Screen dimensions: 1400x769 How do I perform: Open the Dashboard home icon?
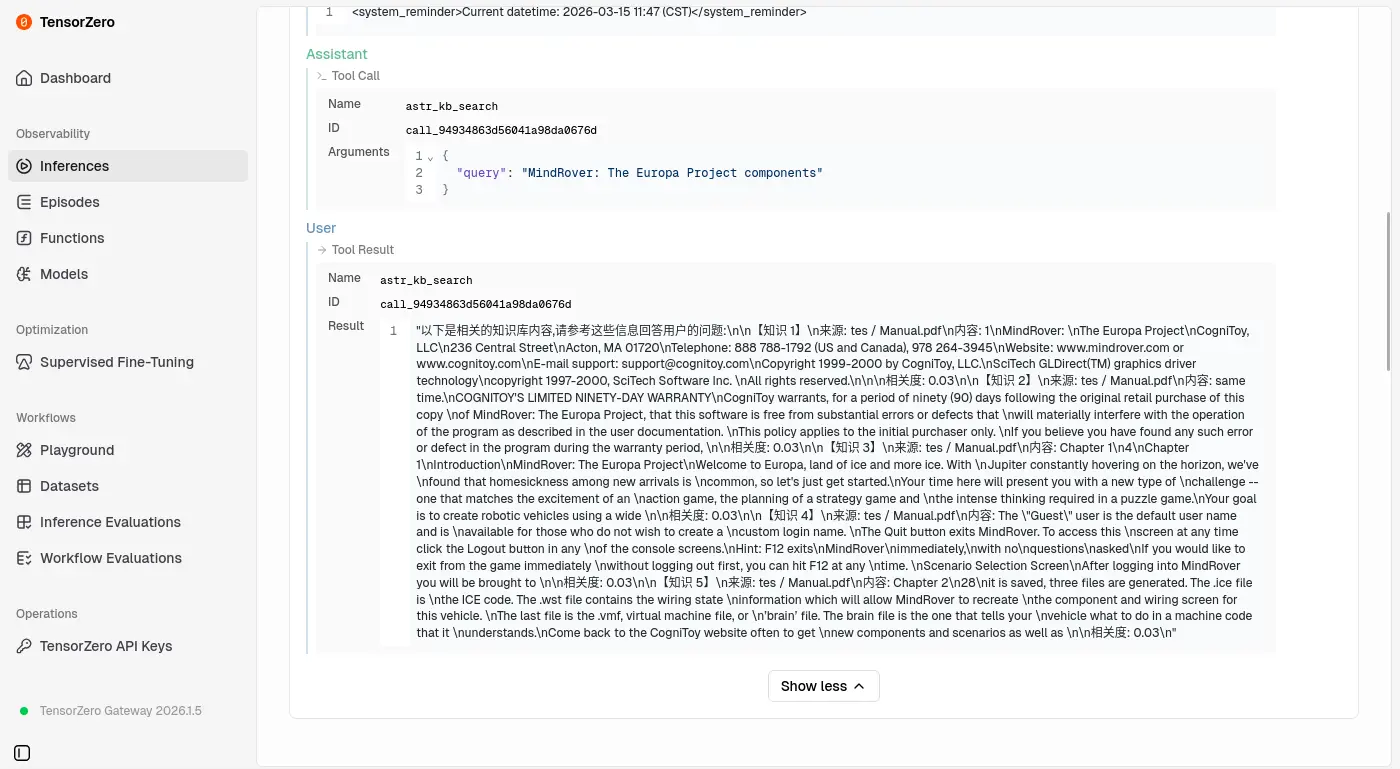point(24,78)
